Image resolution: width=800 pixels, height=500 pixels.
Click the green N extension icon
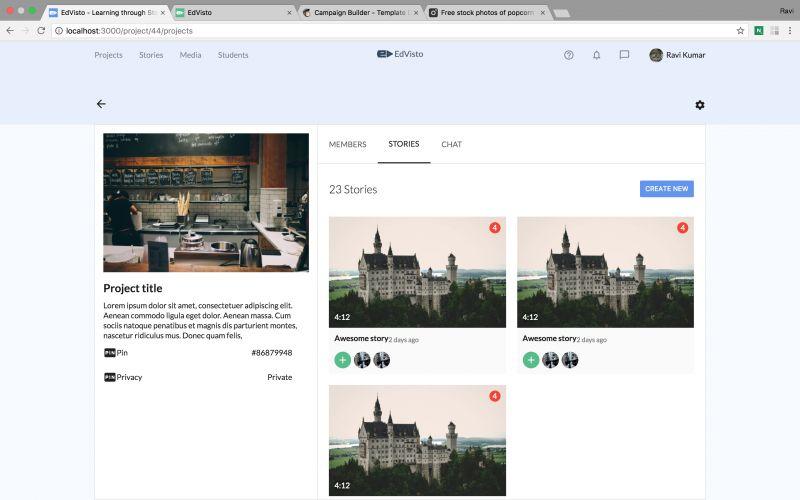click(x=759, y=31)
